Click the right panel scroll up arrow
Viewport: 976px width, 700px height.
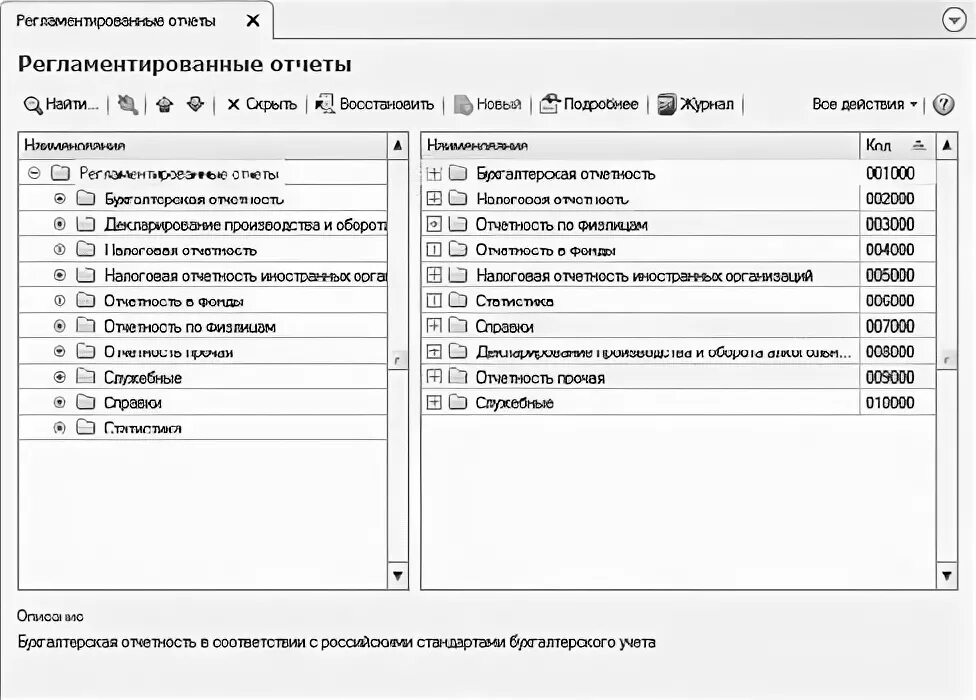(947, 146)
